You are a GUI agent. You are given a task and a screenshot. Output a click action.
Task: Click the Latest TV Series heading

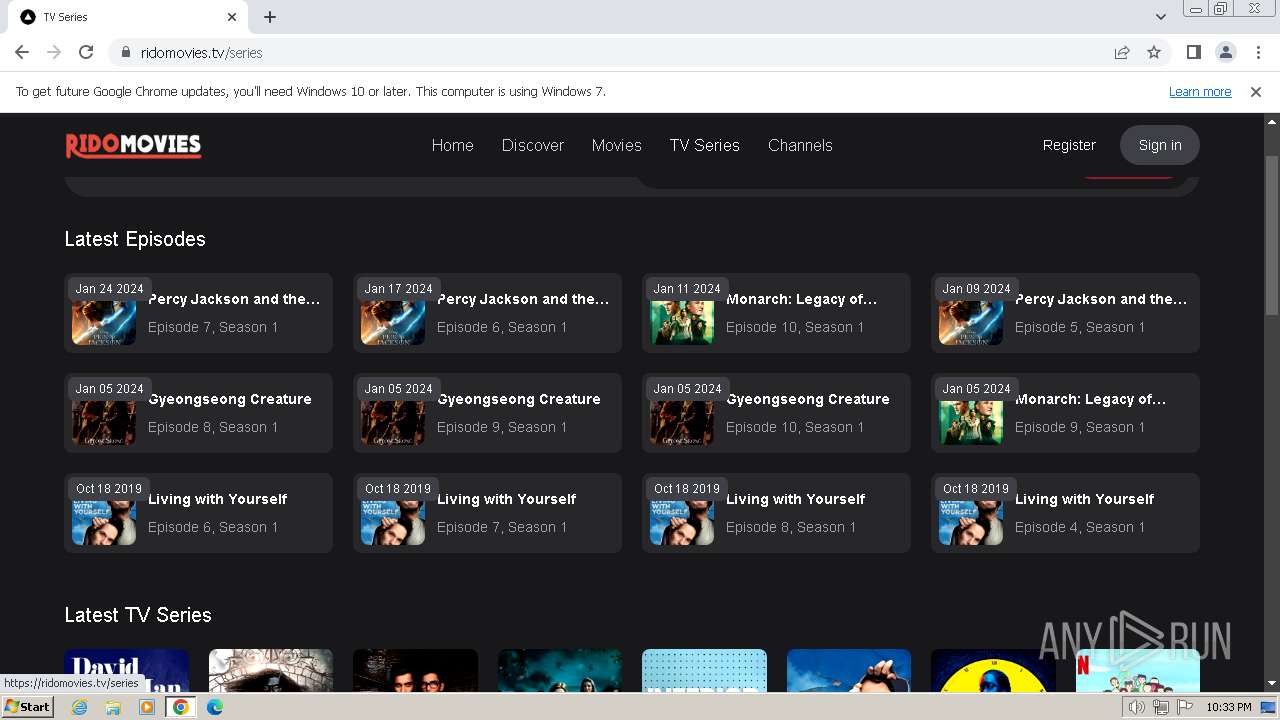[138, 615]
